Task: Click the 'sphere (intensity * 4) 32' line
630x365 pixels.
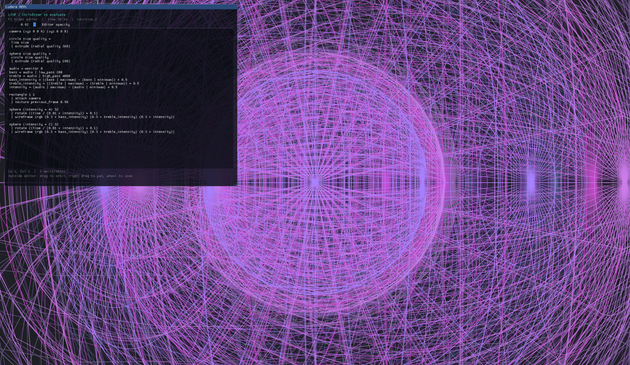Action: coord(34,109)
